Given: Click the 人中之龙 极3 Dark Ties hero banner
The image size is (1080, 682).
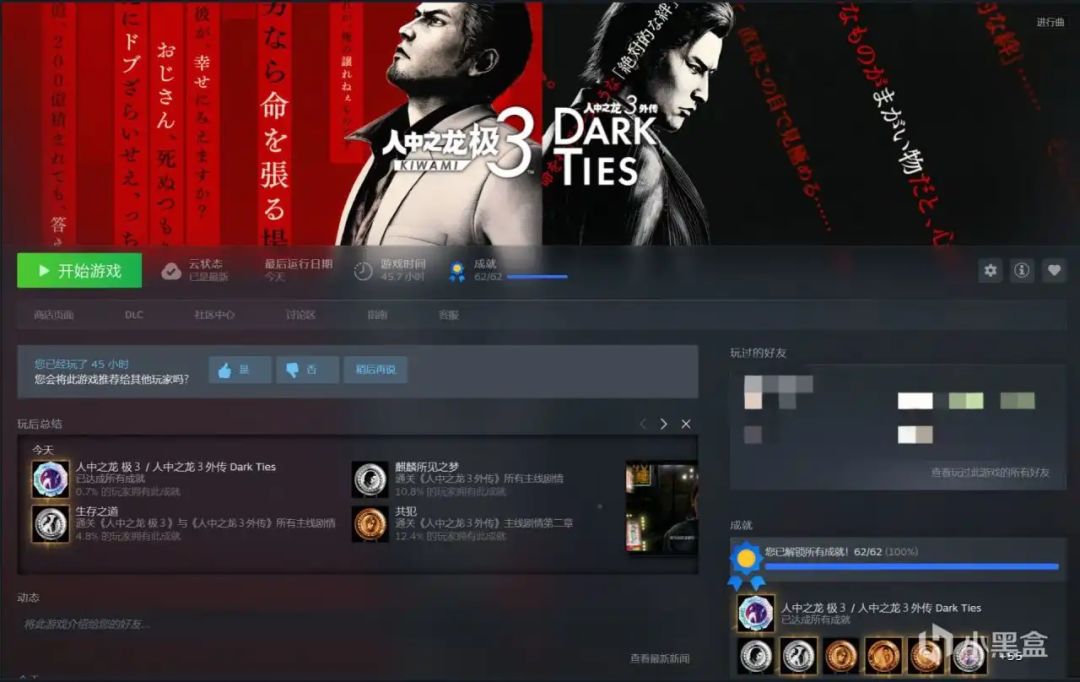Looking at the screenshot, I should point(540,123).
